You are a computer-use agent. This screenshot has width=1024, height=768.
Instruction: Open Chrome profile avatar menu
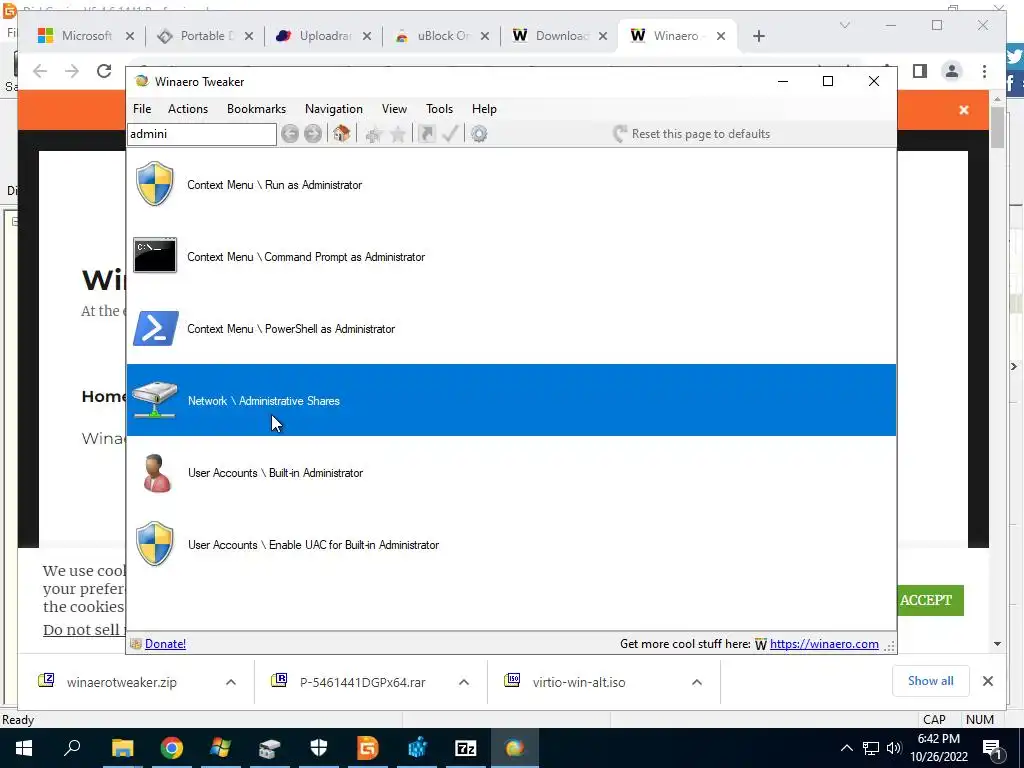952,71
